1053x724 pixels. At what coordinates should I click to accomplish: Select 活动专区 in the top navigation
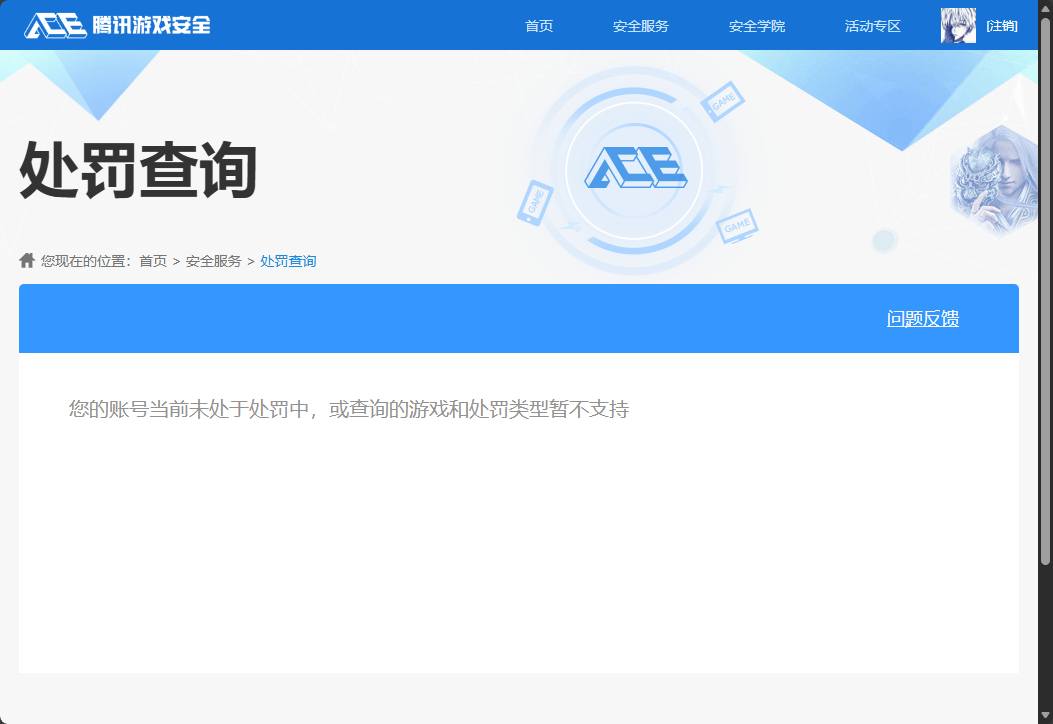pos(871,25)
